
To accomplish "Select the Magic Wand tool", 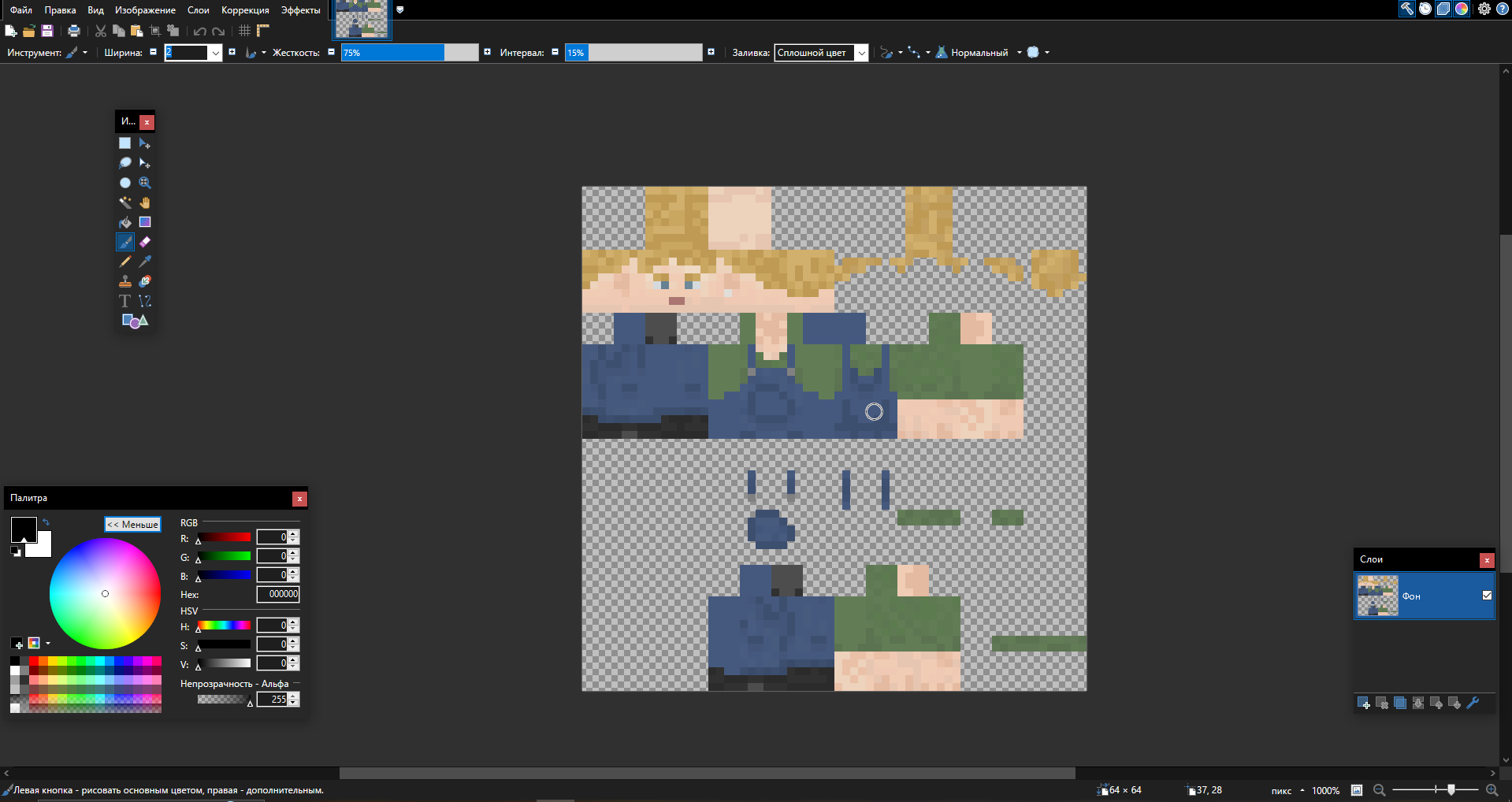I will (x=124, y=202).
